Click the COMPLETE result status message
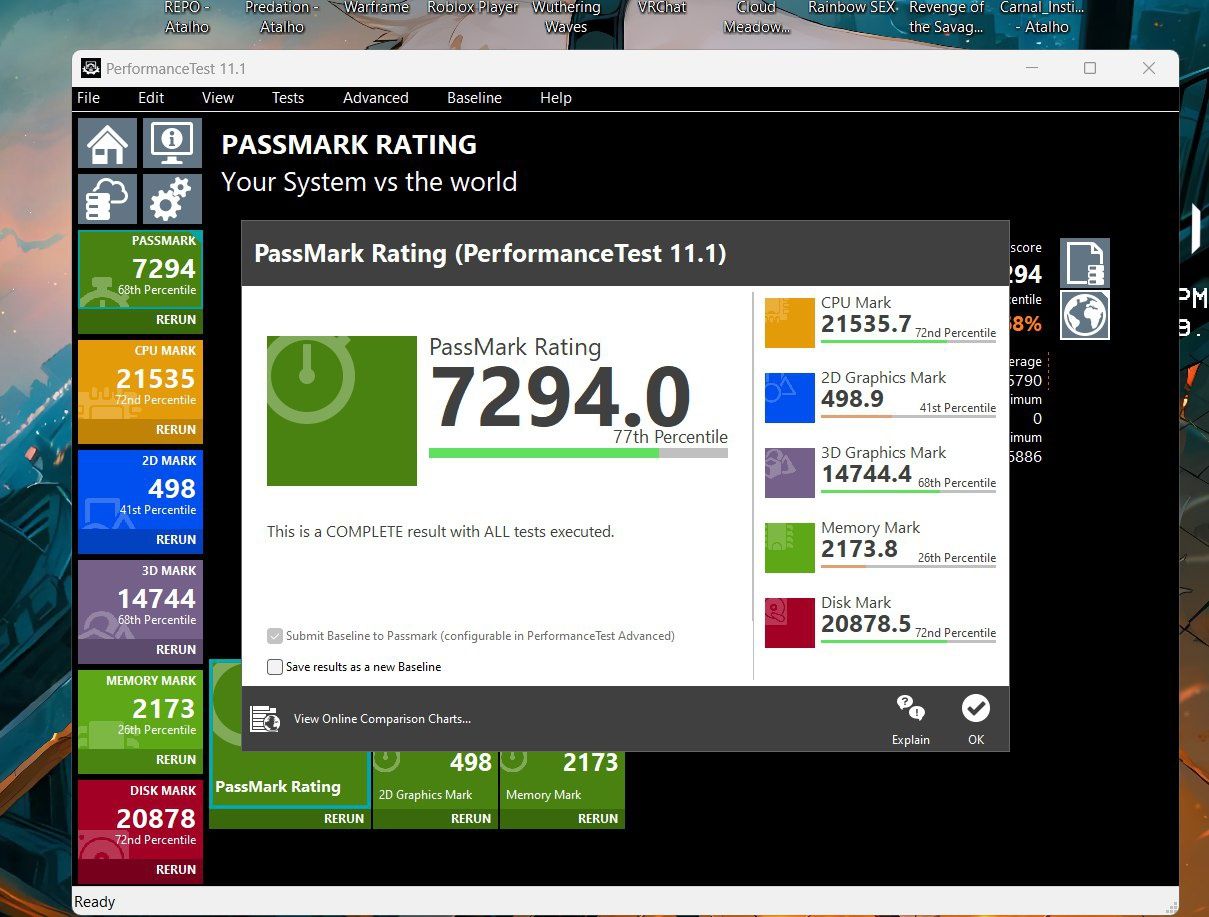The width and height of the screenshot is (1209, 917). point(440,532)
